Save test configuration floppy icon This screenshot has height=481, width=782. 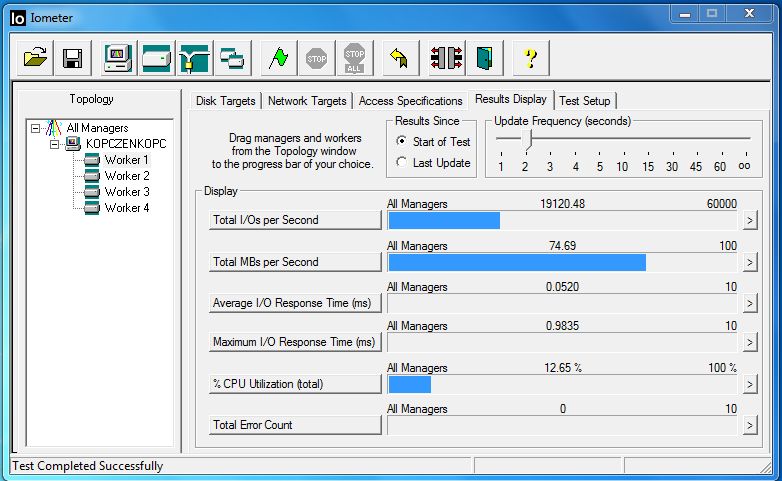click(x=73, y=58)
